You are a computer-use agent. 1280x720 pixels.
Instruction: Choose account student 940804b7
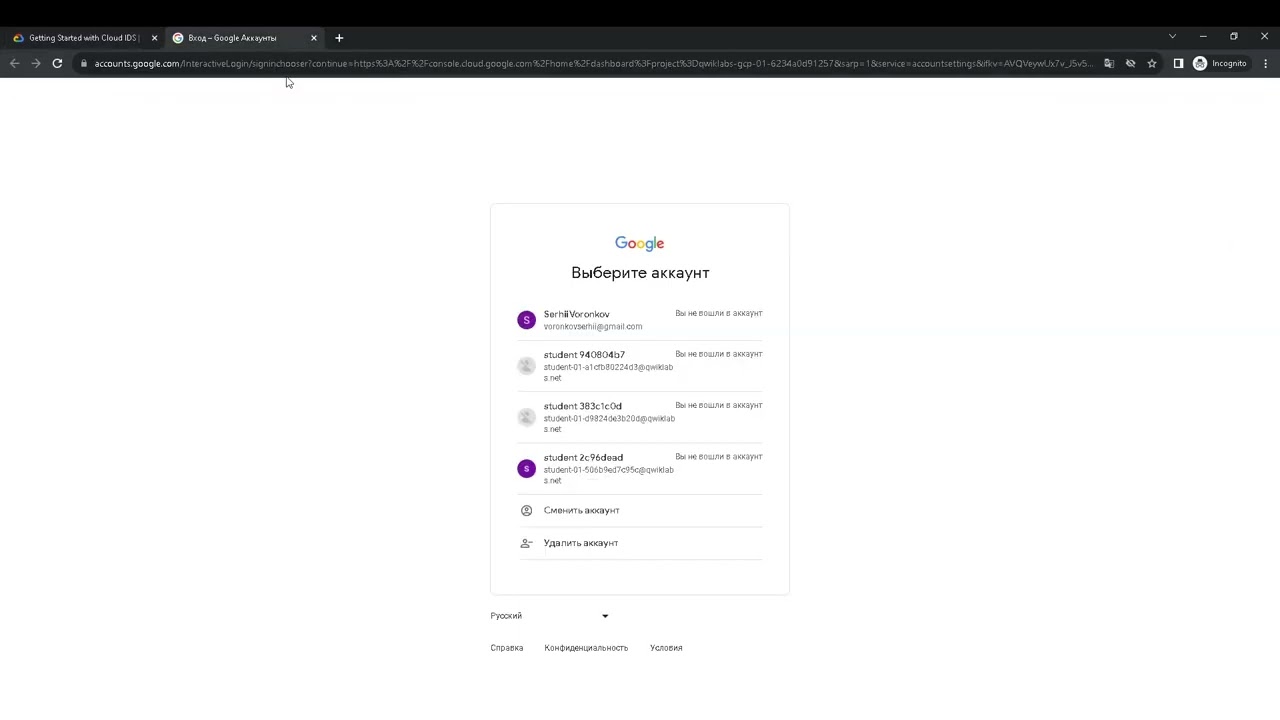click(x=640, y=366)
